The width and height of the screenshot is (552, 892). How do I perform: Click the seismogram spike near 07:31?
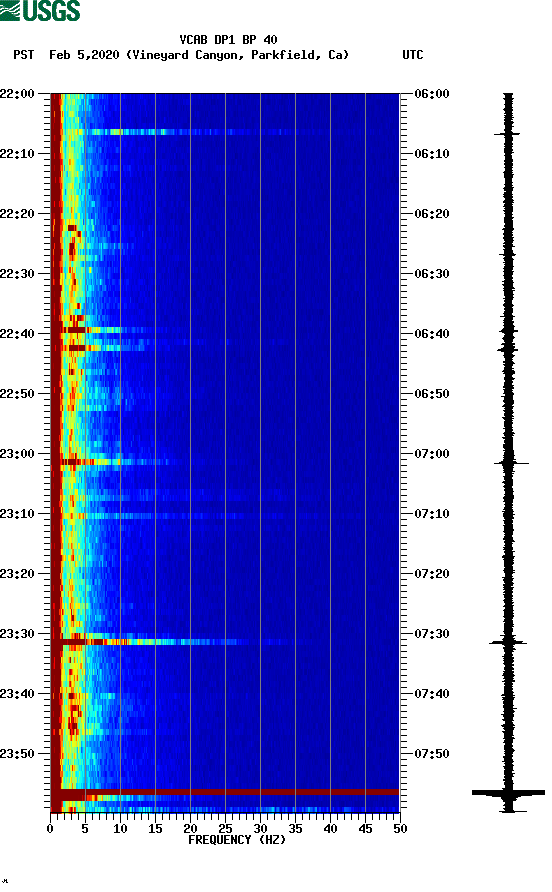point(508,642)
